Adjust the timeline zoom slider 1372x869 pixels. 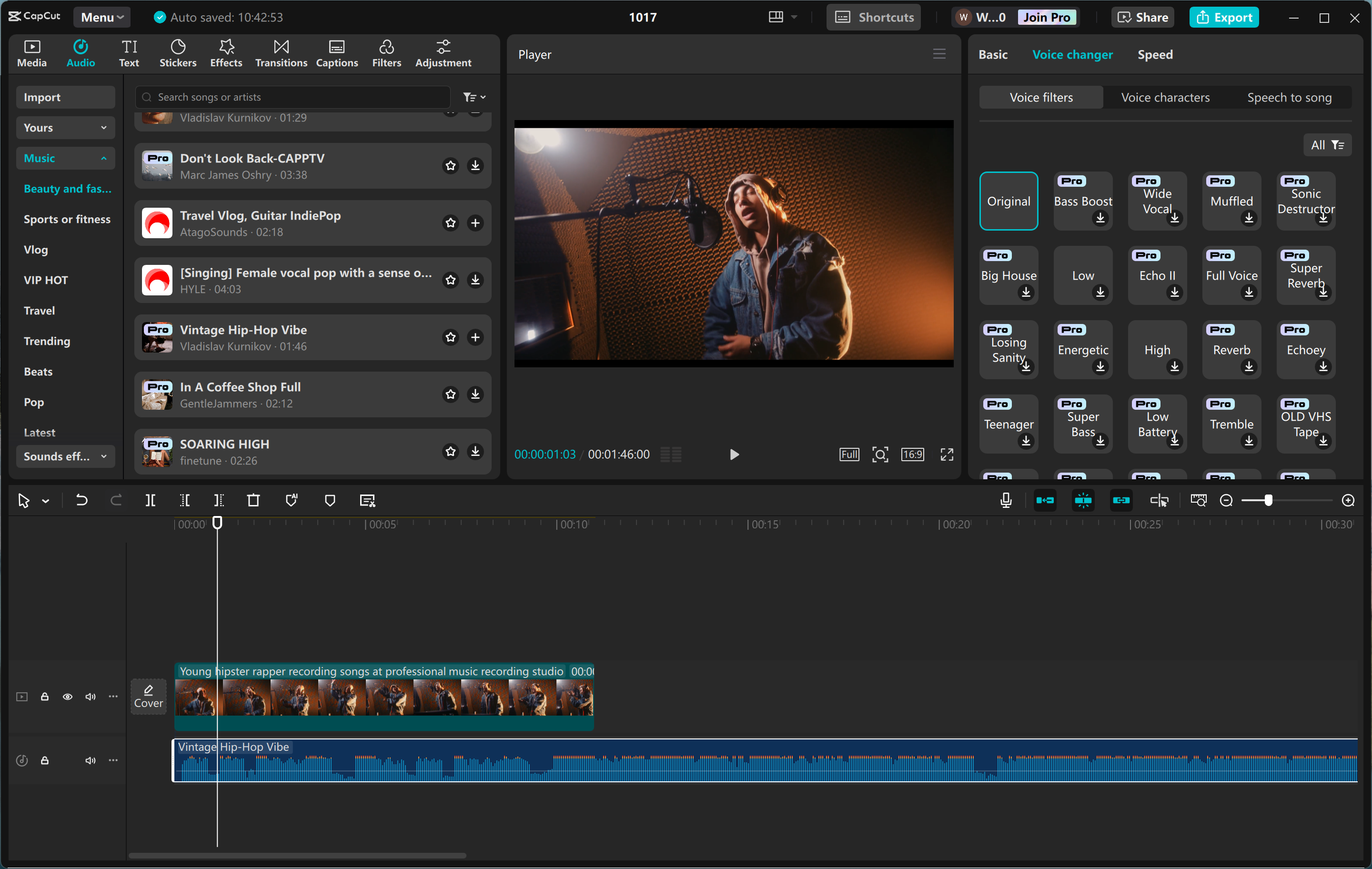click(x=1270, y=500)
